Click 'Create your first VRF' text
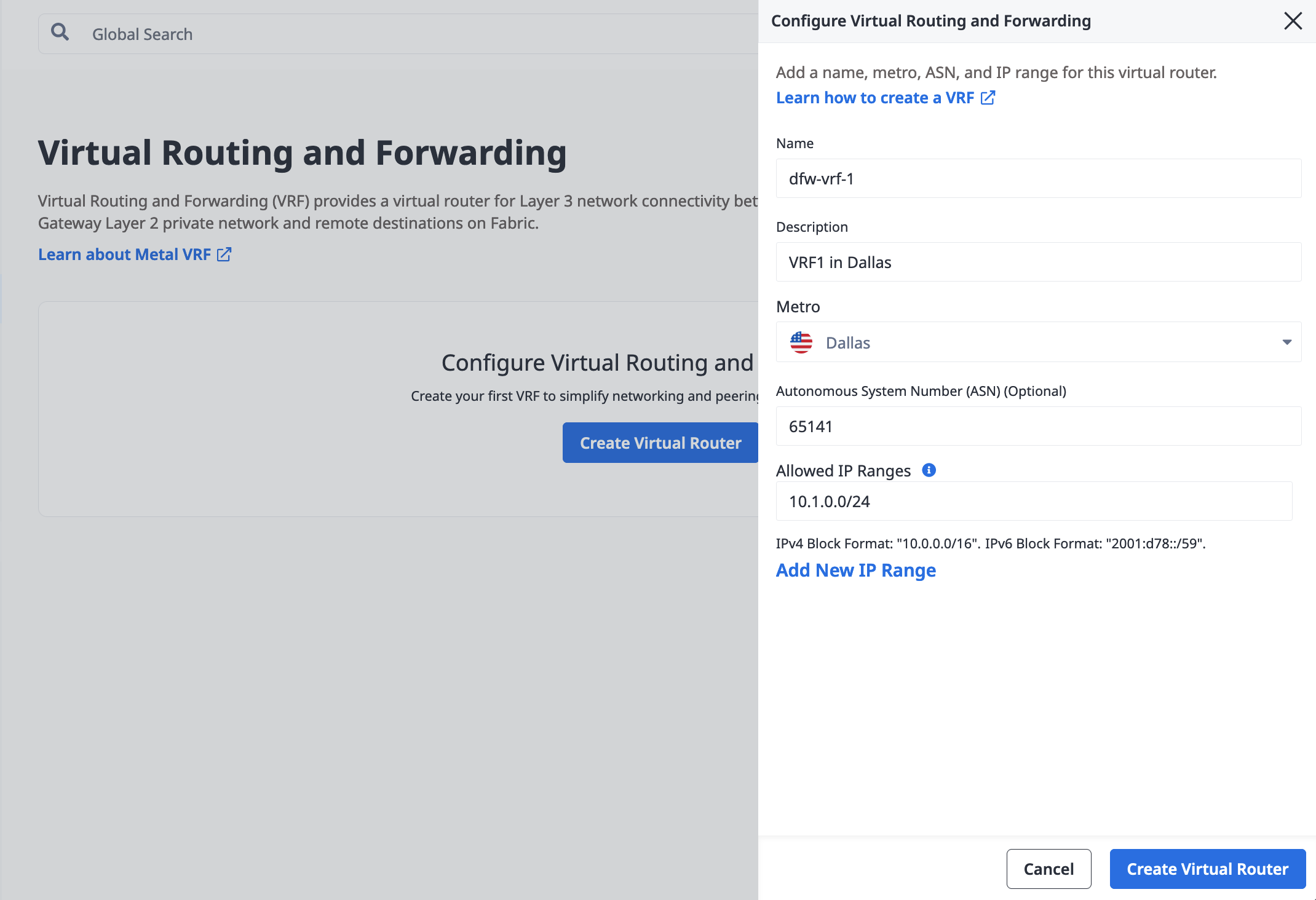 [x=585, y=396]
